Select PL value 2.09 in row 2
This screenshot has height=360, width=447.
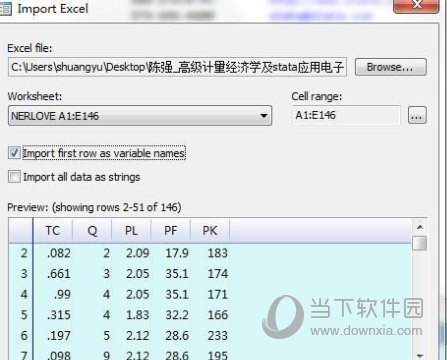click(x=138, y=253)
